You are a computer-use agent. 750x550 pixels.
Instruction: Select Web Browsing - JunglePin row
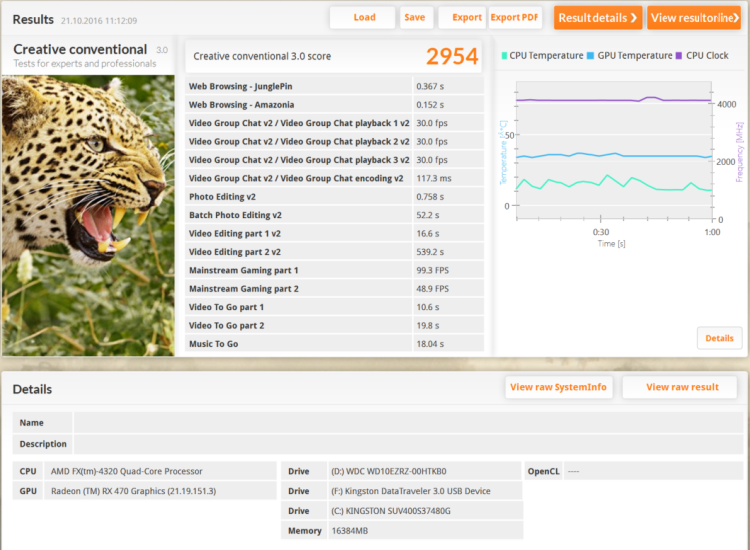click(334, 86)
